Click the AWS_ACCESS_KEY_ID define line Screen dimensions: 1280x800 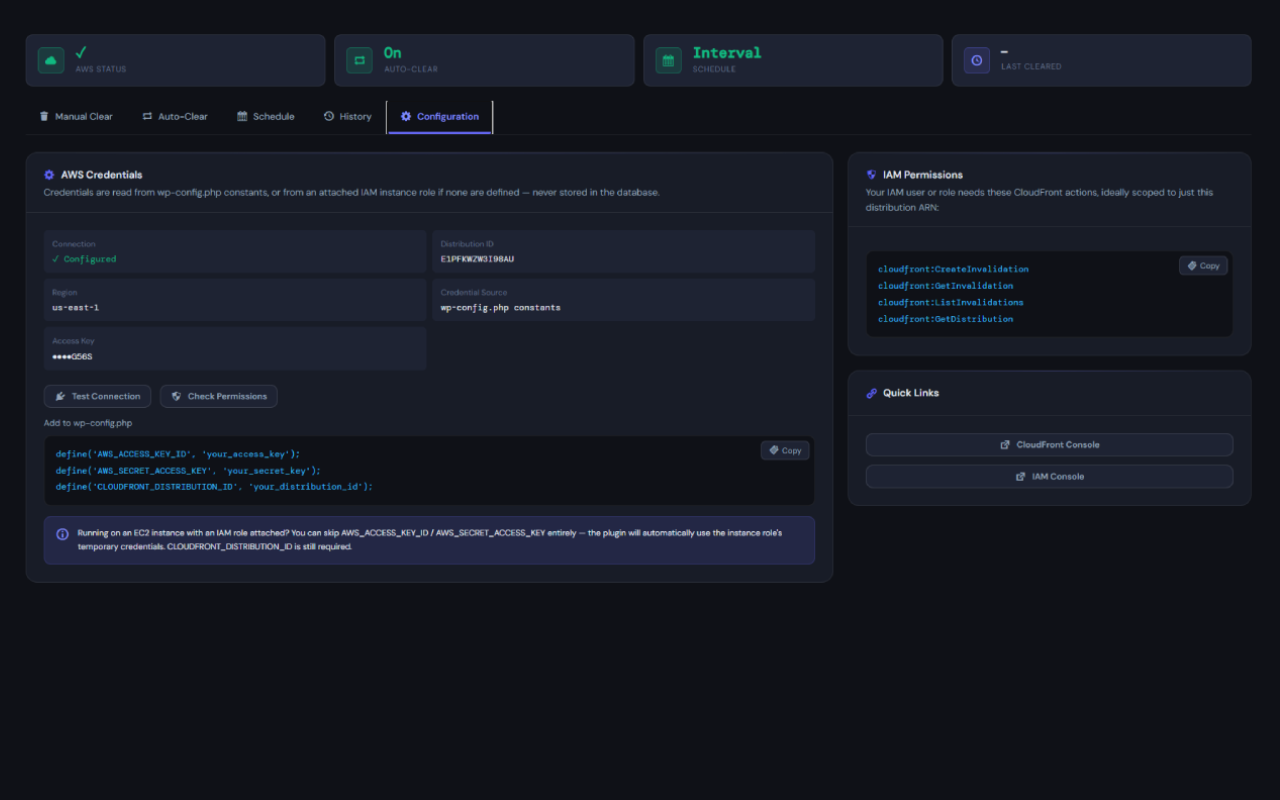tap(178, 454)
